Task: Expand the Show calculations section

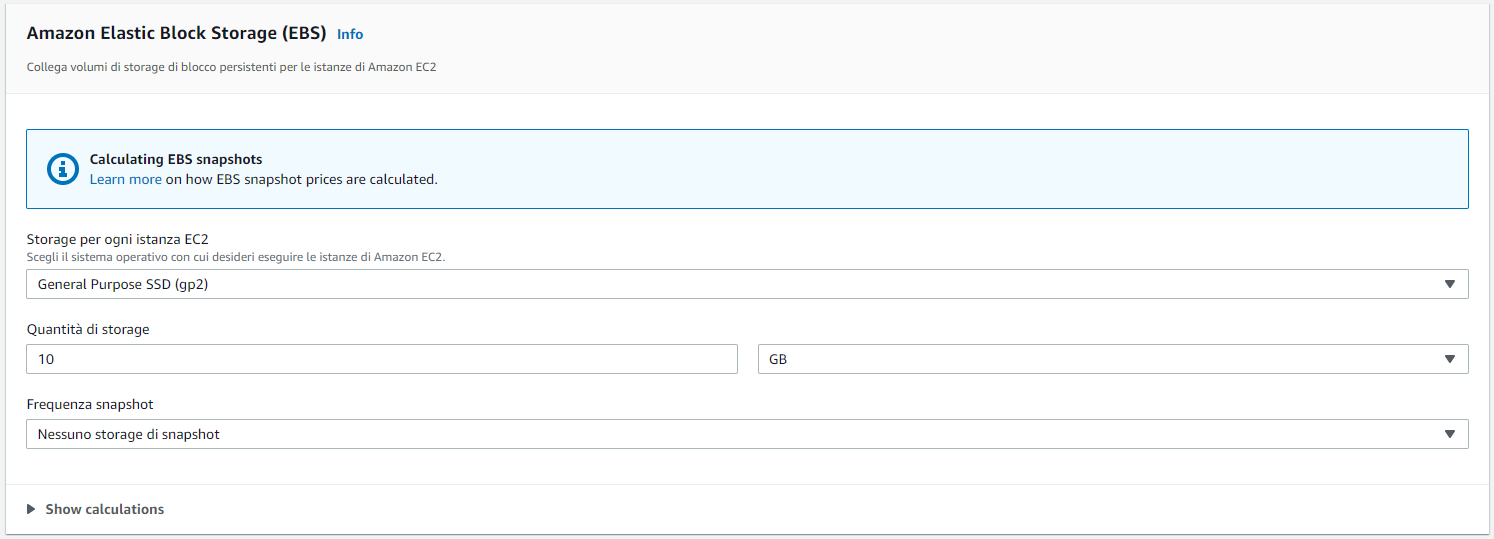Action: click(x=104, y=509)
